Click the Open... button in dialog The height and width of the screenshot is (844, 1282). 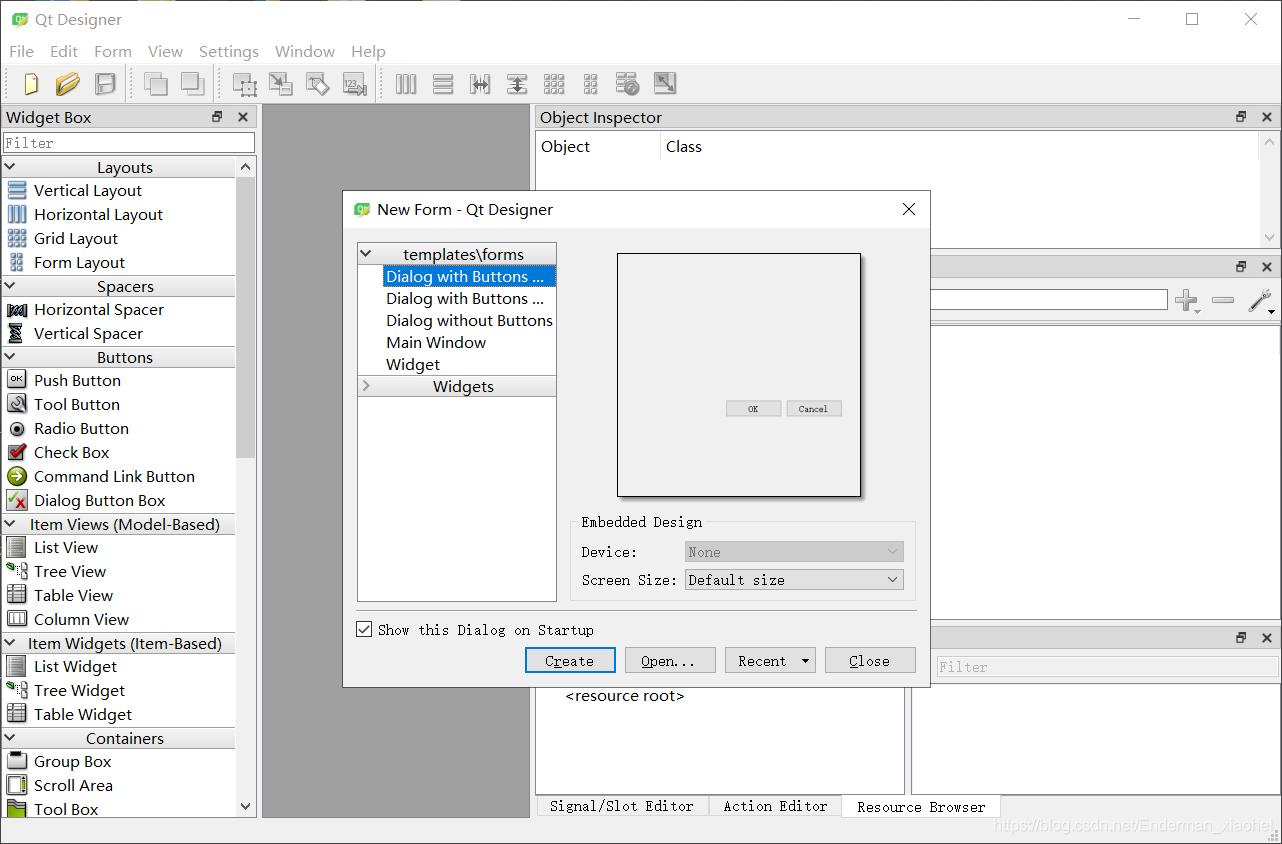click(x=670, y=661)
